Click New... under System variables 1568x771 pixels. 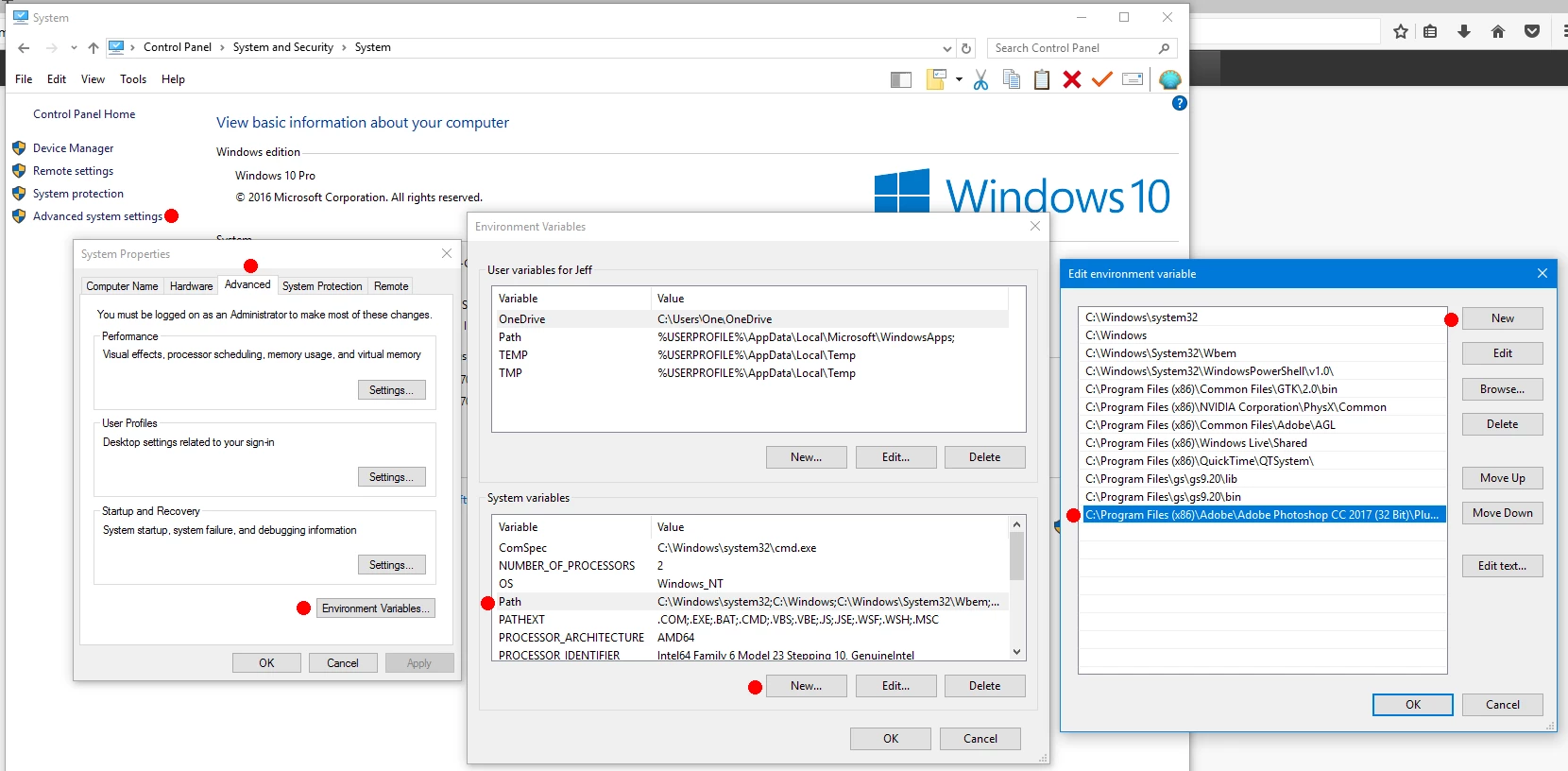[x=806, y=686]
